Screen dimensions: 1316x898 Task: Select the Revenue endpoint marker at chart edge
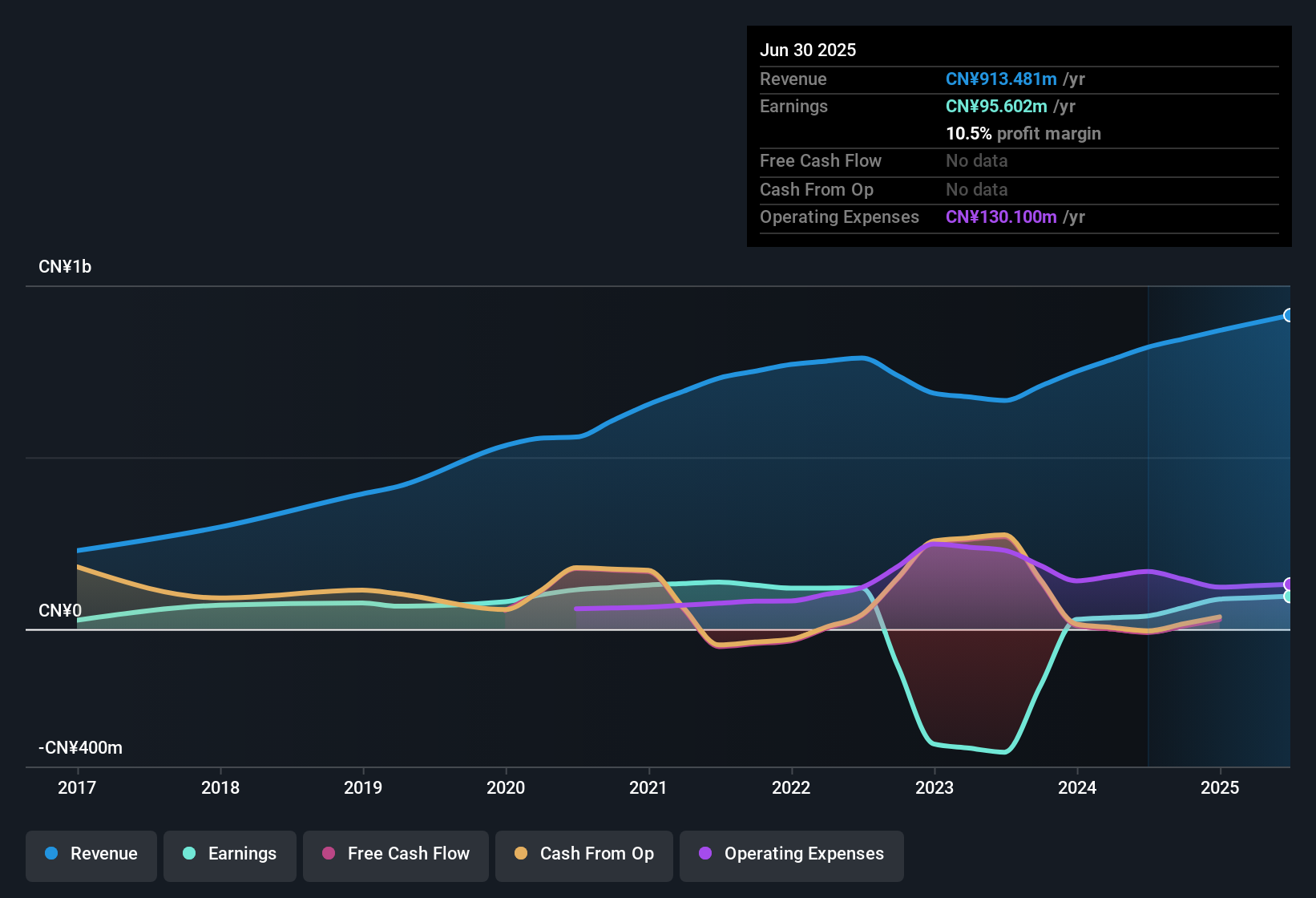click(1289, 315)
